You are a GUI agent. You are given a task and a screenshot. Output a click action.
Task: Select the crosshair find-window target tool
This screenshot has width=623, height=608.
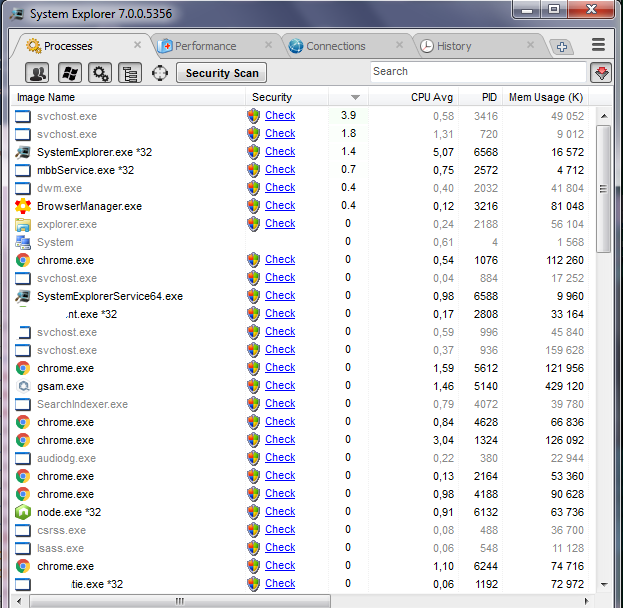click(160, 73)
